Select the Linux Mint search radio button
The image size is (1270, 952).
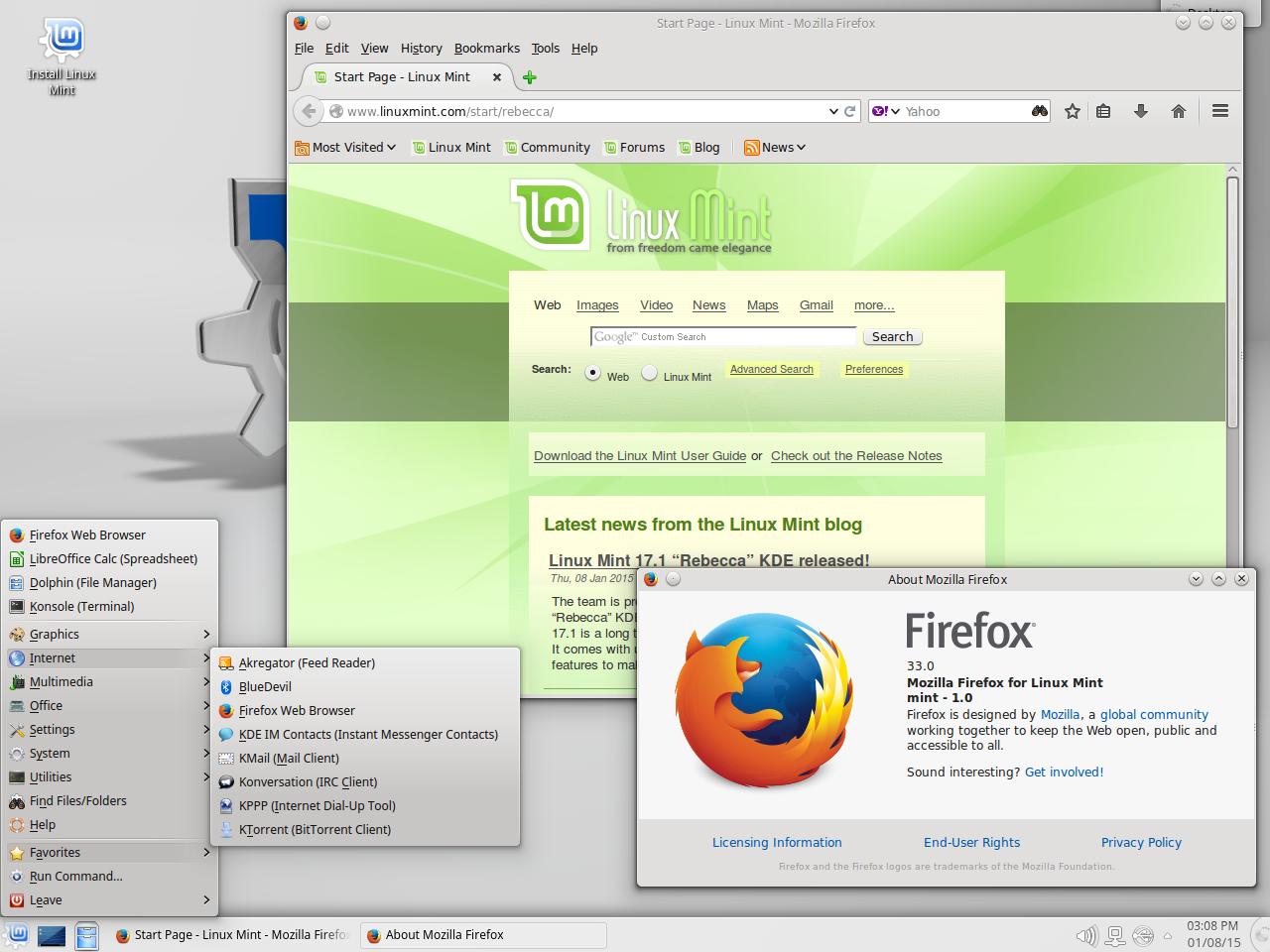tap(649, 374)
